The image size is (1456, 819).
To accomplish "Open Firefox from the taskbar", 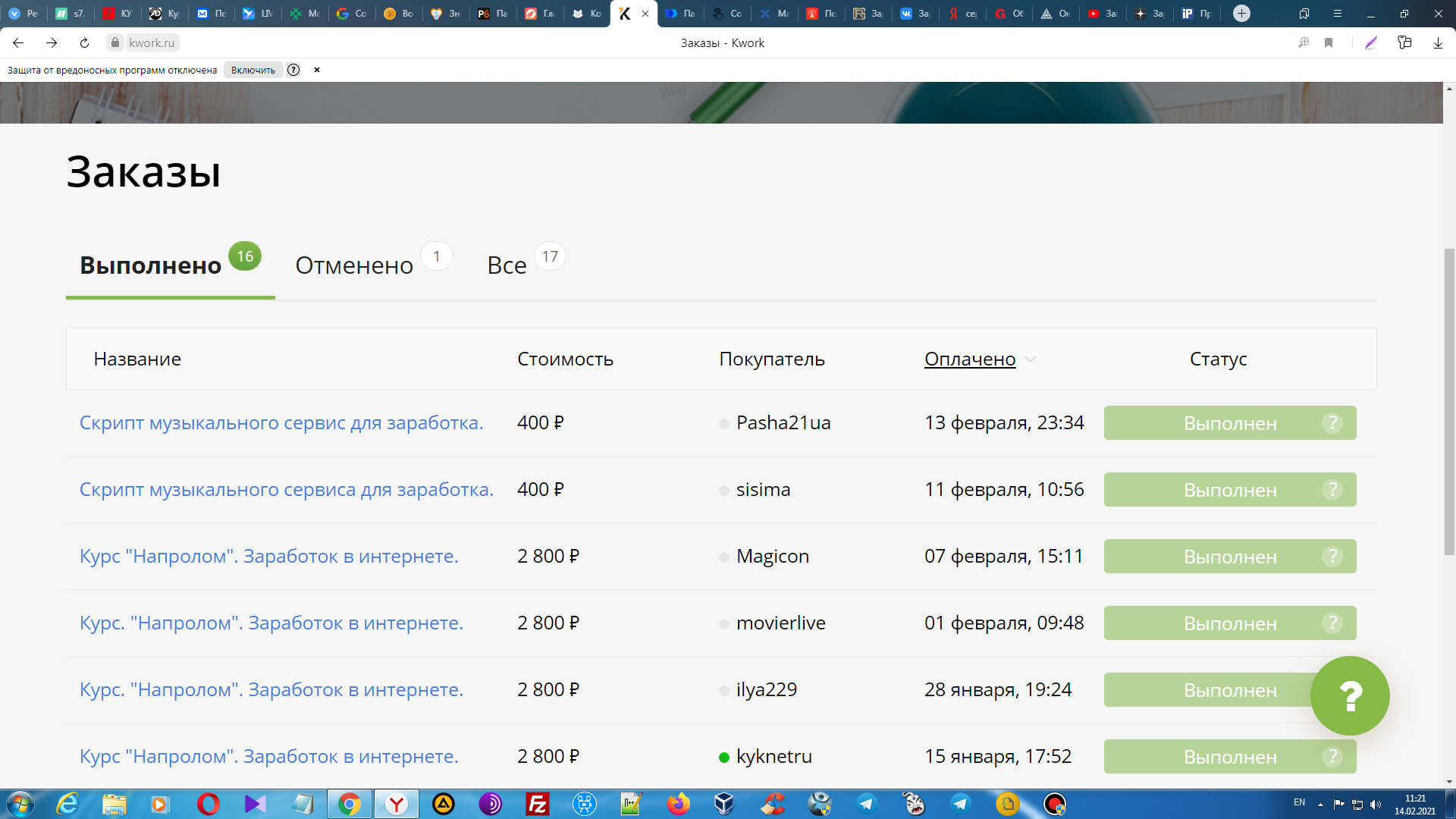I will tap(678, 804).
